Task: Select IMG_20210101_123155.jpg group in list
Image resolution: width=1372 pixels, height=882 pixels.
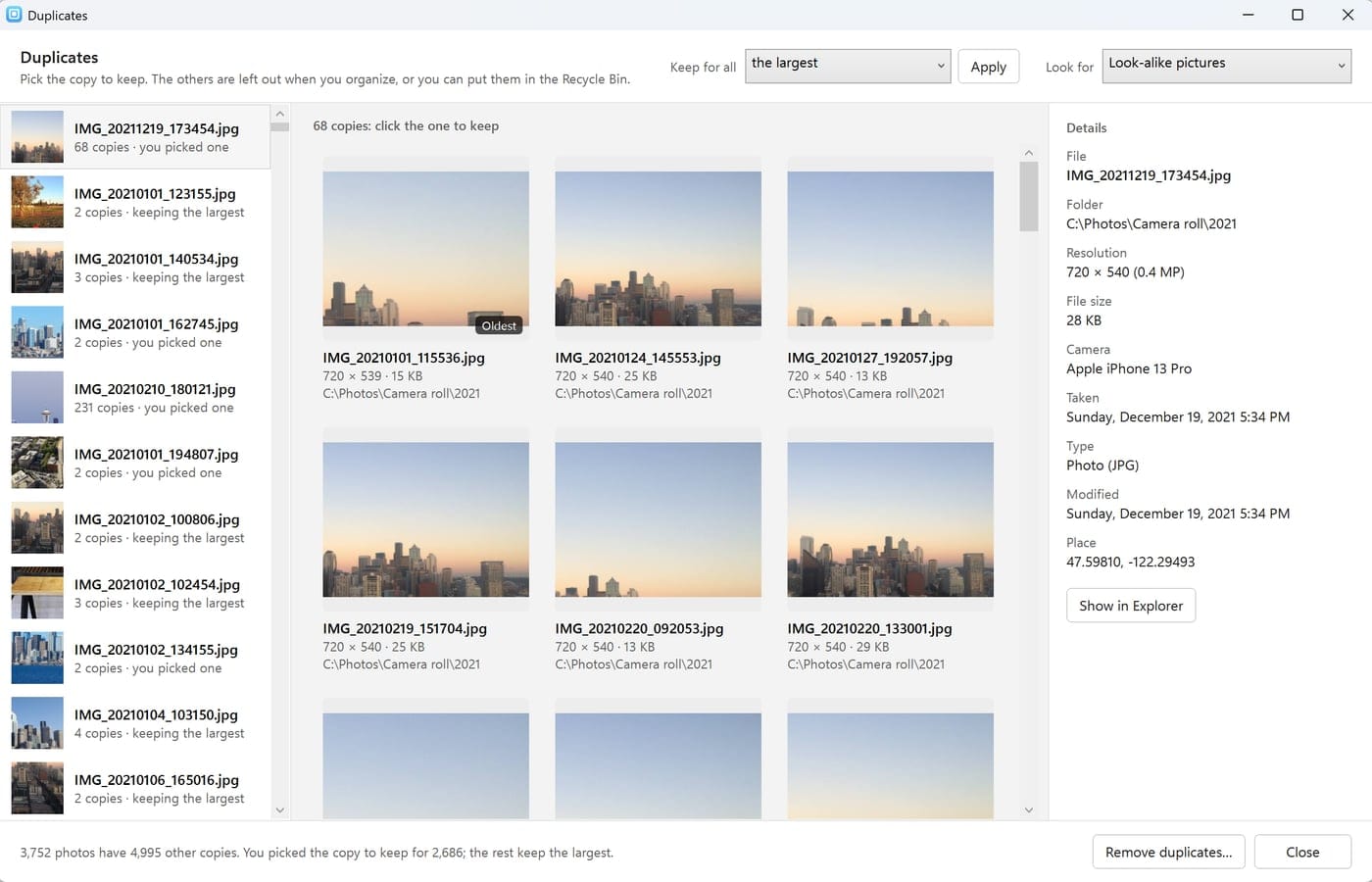Action: click(135, 202)
